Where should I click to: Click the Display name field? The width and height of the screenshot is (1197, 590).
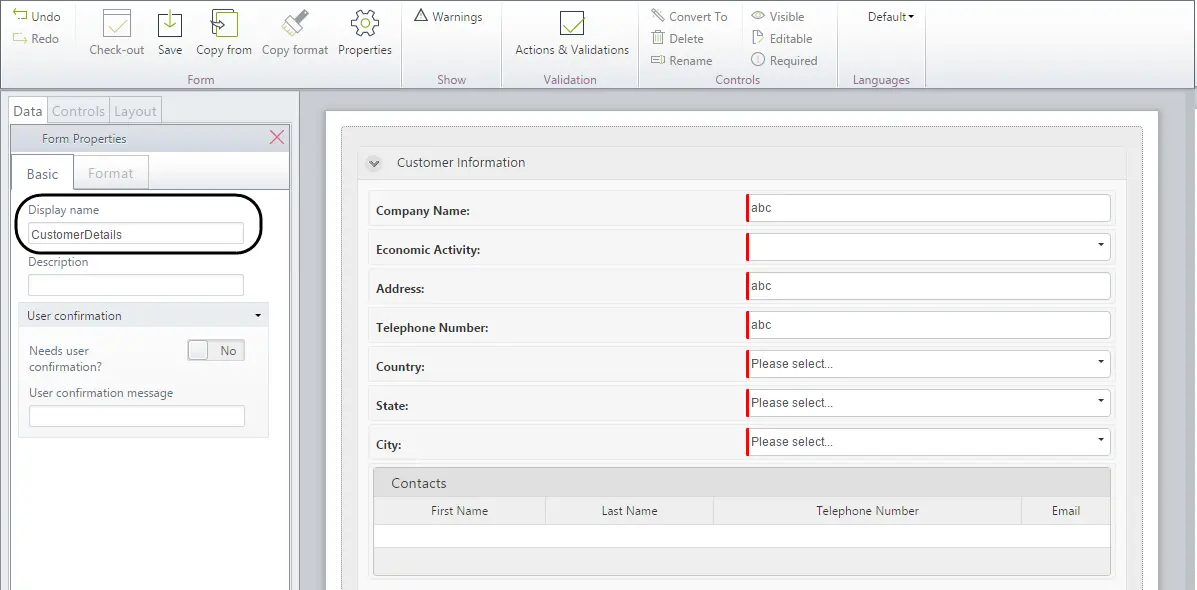pyautogui.click(x=136, y=234)
